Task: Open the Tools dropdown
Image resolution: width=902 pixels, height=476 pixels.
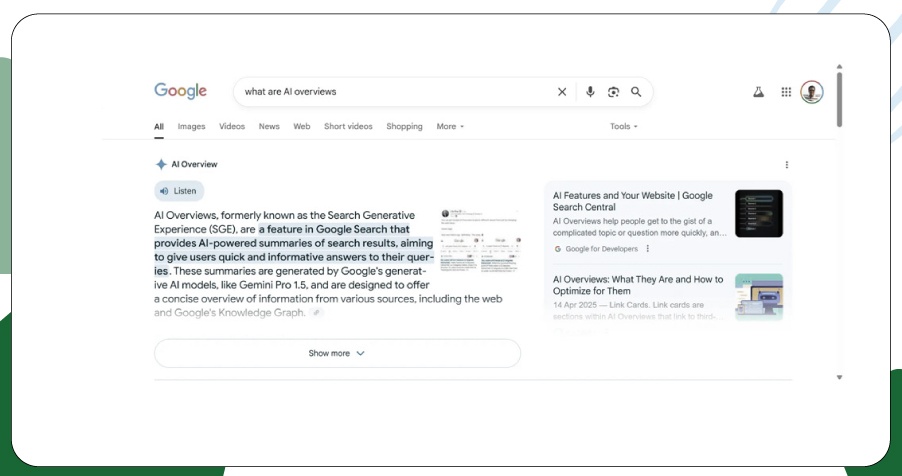Action: point(624,127)
